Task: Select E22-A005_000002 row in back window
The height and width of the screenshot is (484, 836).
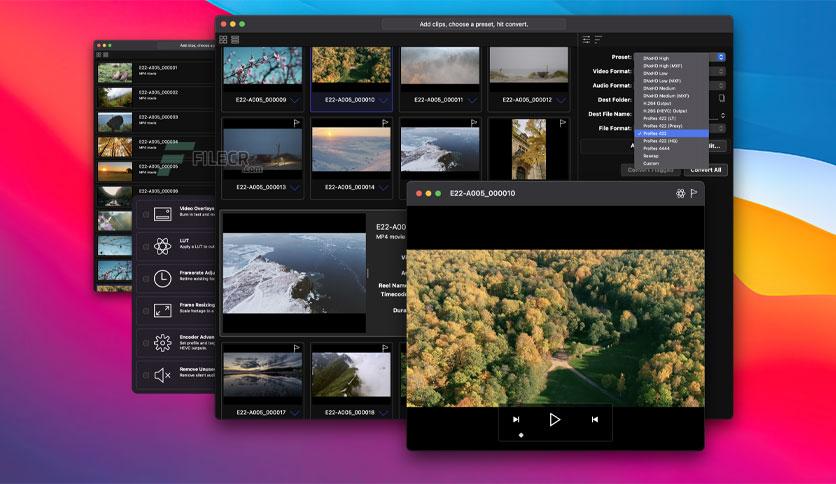Action: [x=155, y=96]
